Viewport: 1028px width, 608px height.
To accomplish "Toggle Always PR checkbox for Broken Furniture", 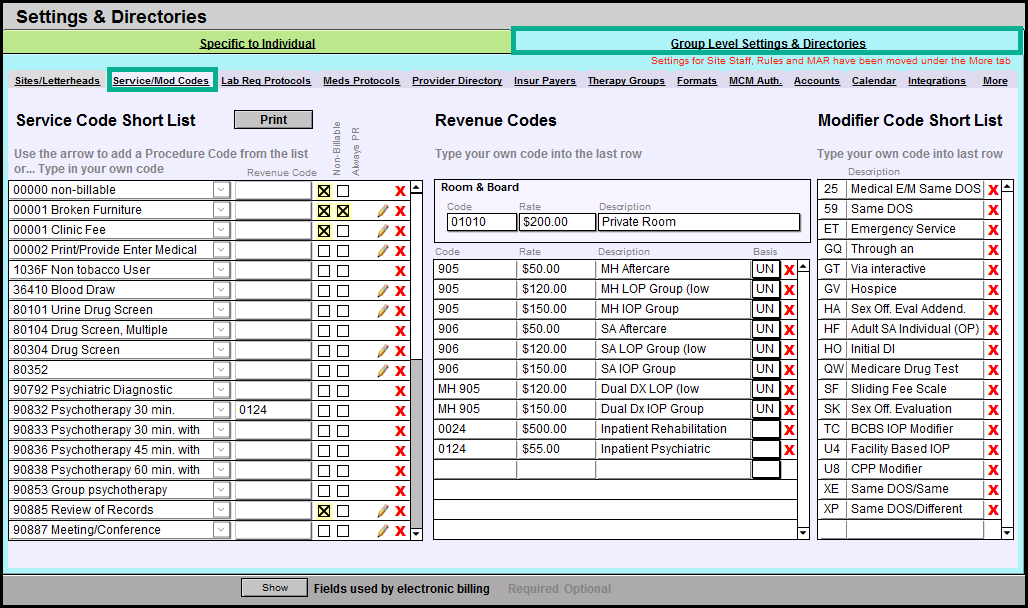I will click(x=343, y=211).
